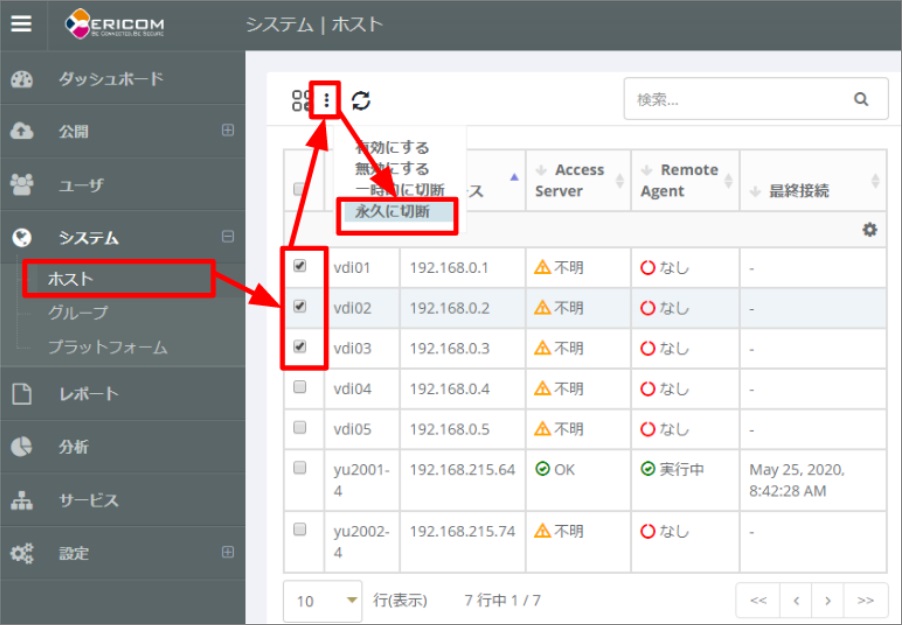Jump to the last page button

865,600
